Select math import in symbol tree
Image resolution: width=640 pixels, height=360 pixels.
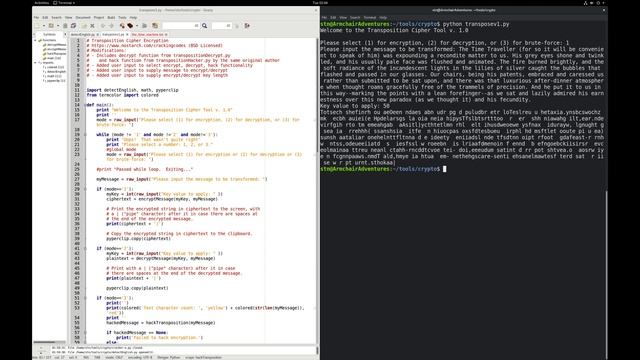coord(52,76)
